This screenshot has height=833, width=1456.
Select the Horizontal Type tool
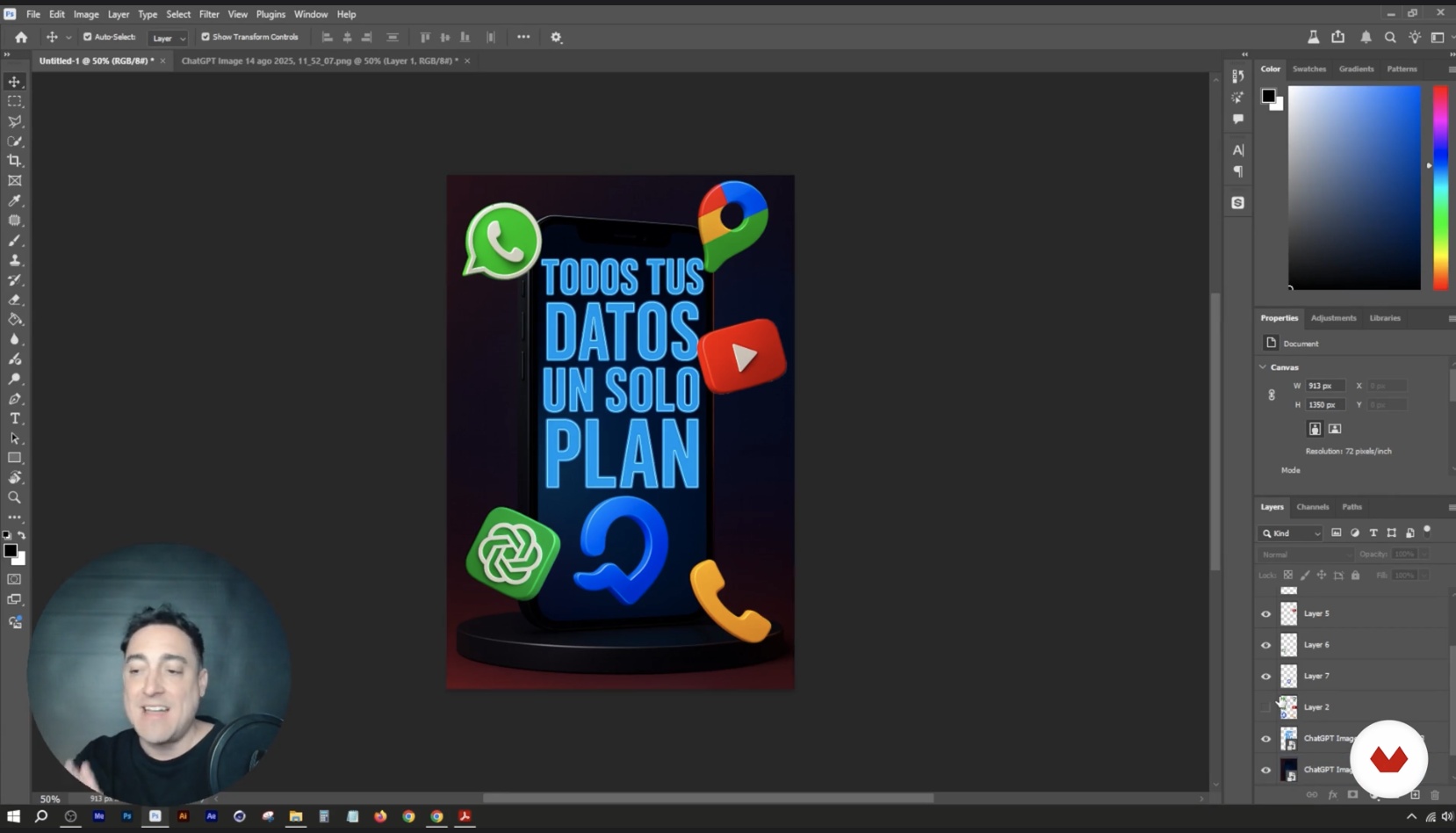coord(15,418)
